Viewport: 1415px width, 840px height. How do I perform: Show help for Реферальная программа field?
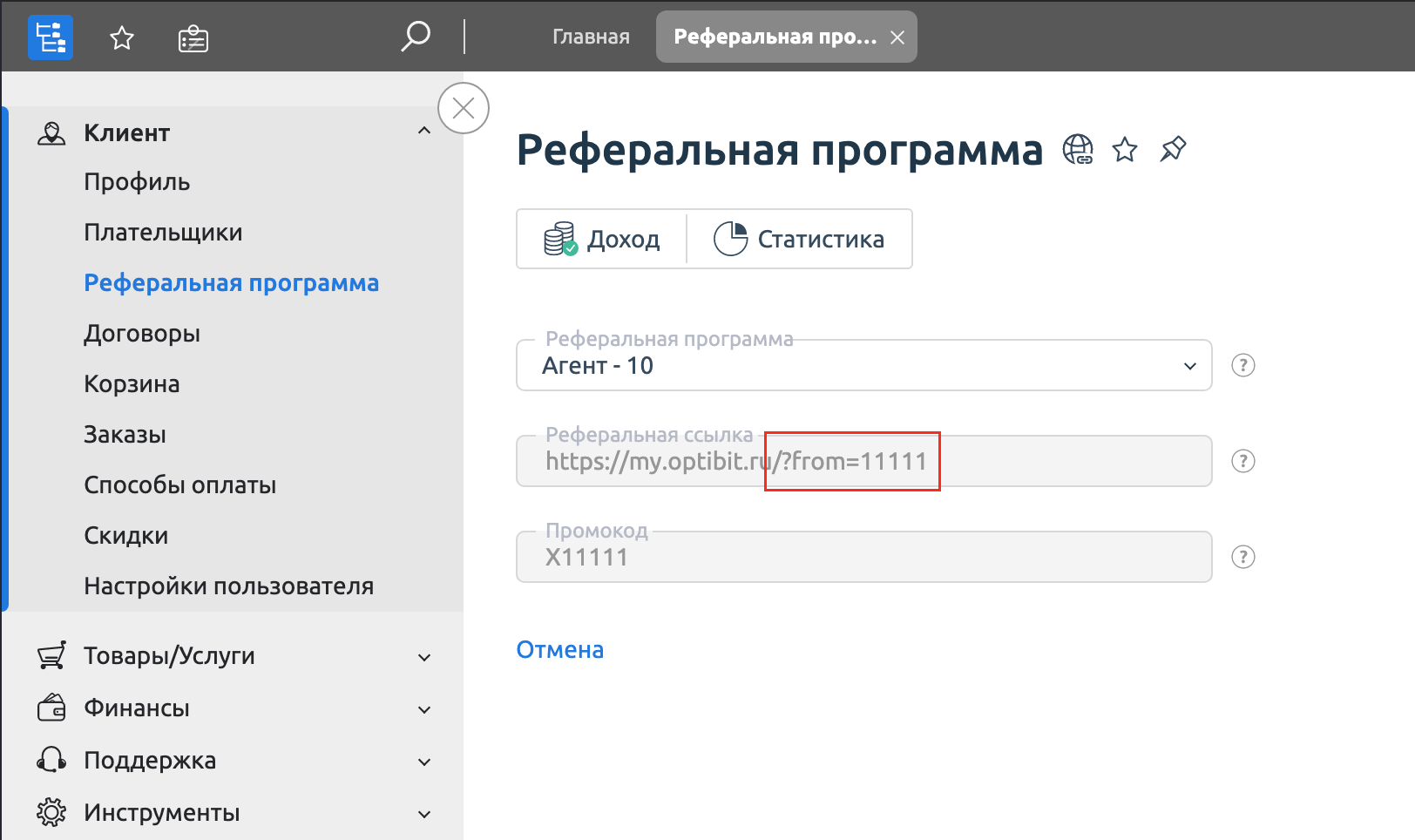tap(1243, 365)
